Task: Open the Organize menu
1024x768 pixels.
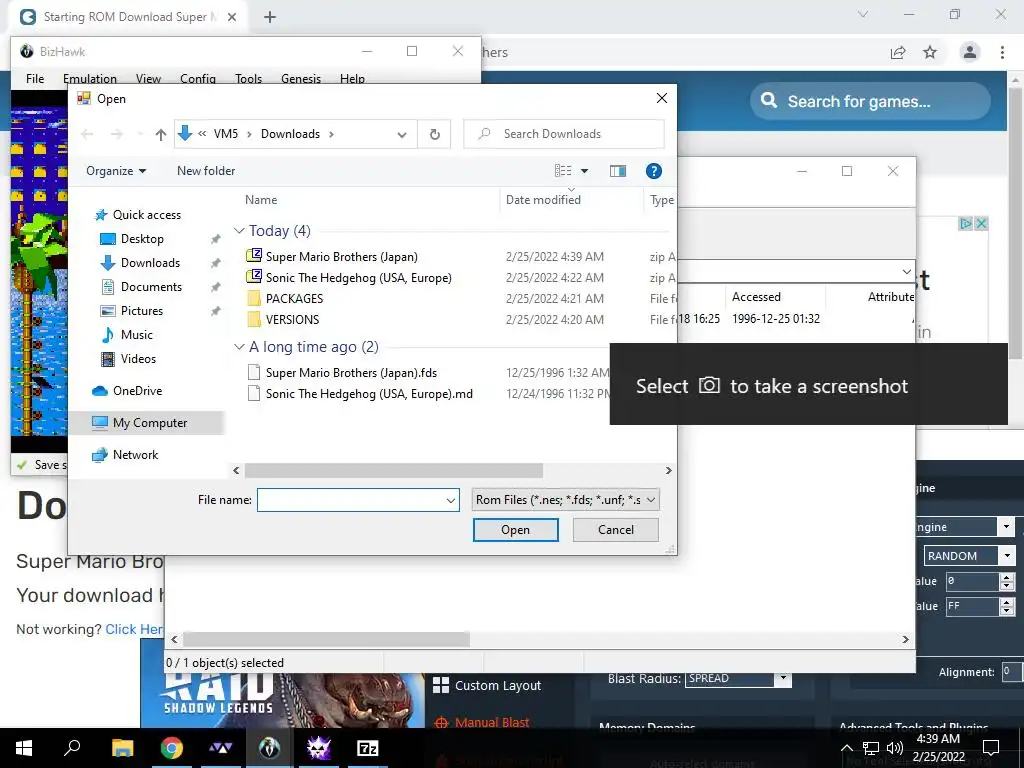Action: click(116, 171)
